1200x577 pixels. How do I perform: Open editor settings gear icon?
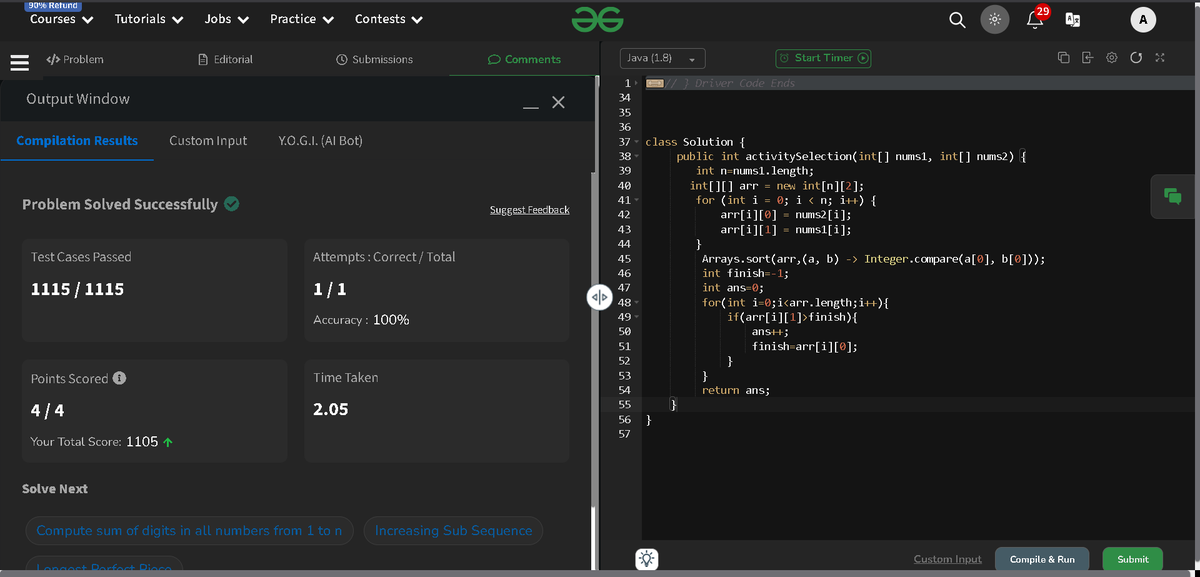[x=1112, y=58]
